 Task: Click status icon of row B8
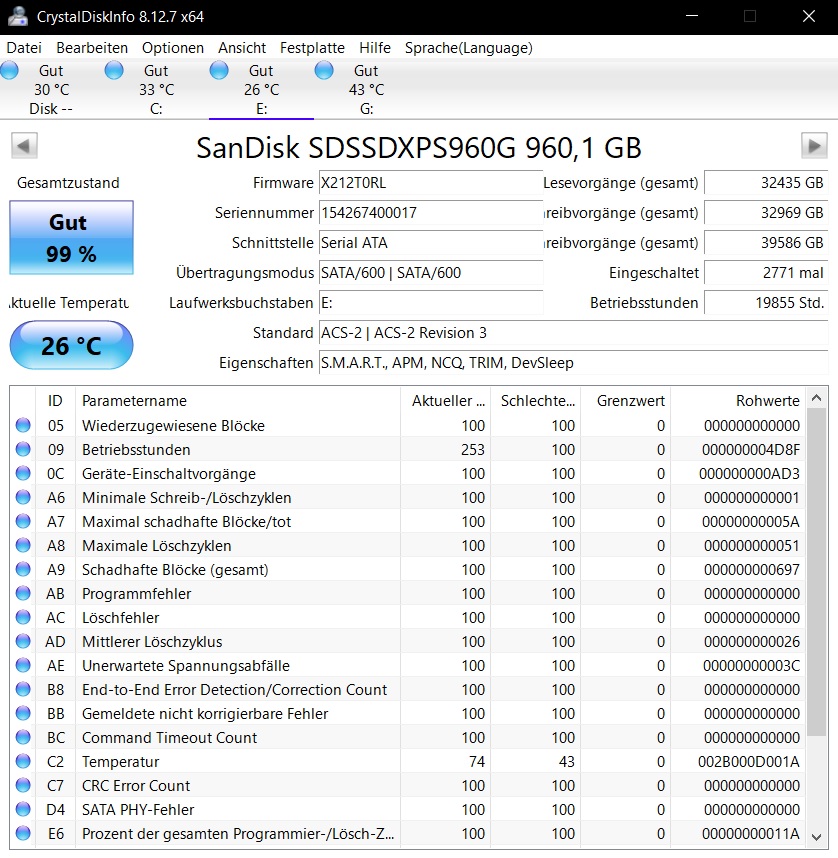pos(23,689)
